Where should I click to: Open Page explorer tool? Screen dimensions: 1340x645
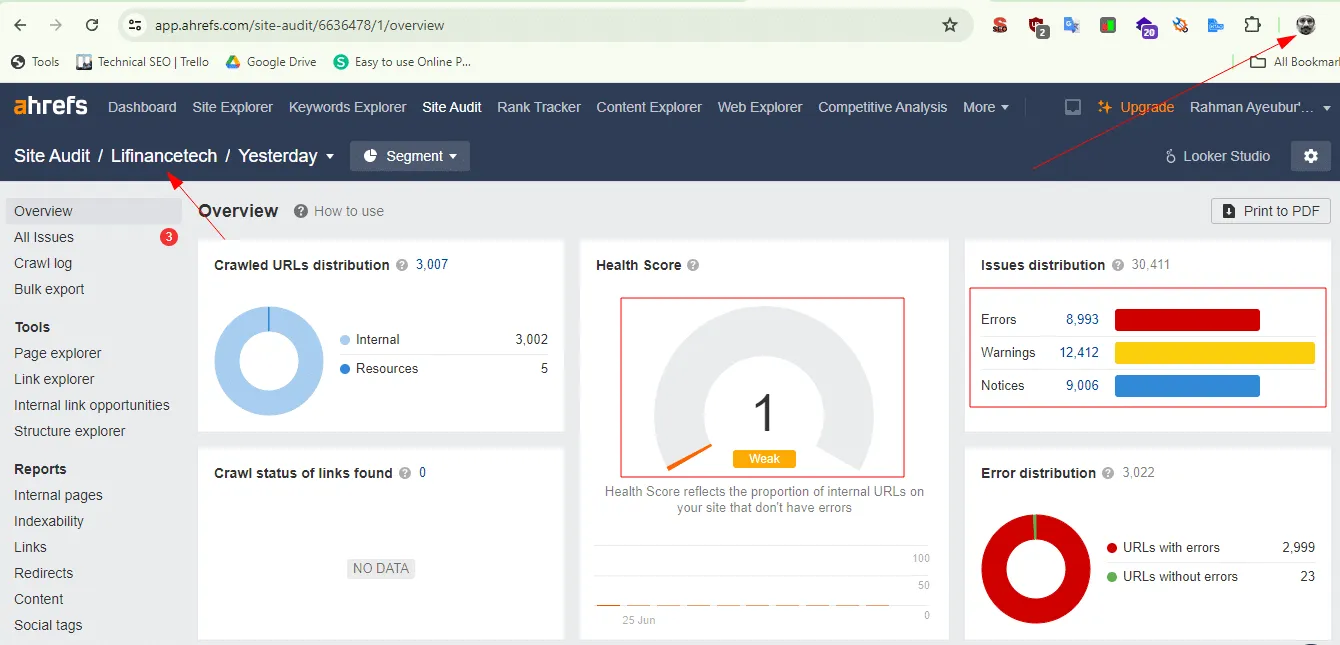coord(58,353)
